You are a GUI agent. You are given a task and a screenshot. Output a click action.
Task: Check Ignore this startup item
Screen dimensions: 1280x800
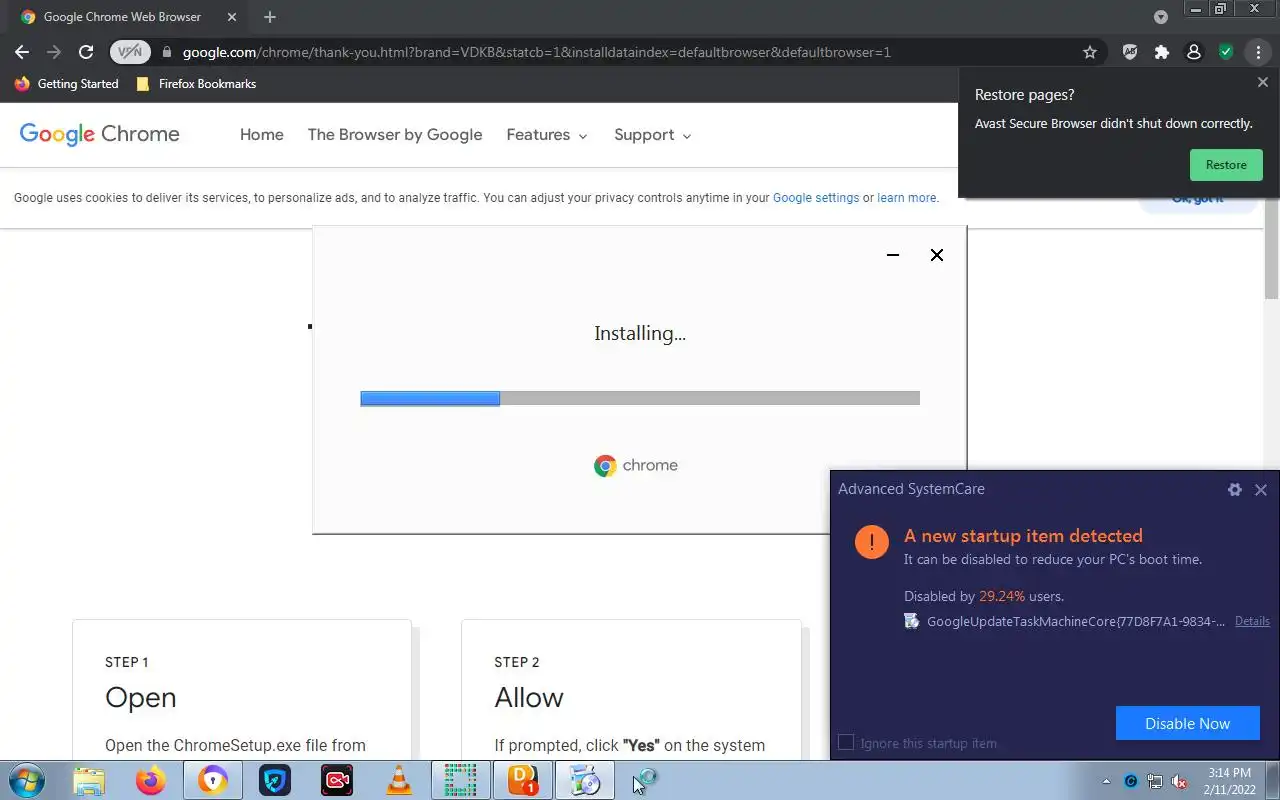coord(846,742)
